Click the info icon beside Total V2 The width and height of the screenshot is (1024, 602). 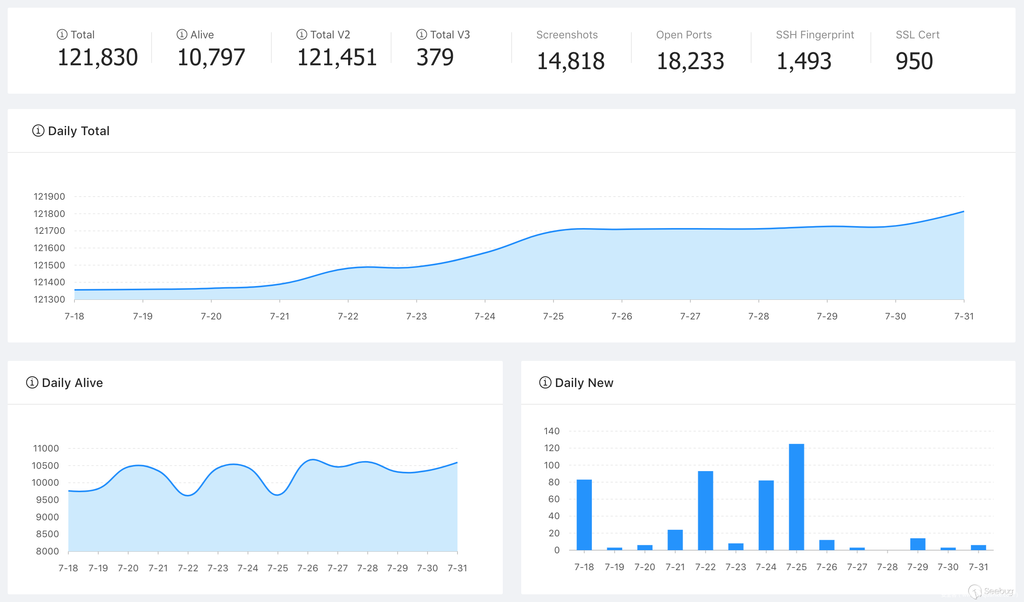tap(302, 35)
